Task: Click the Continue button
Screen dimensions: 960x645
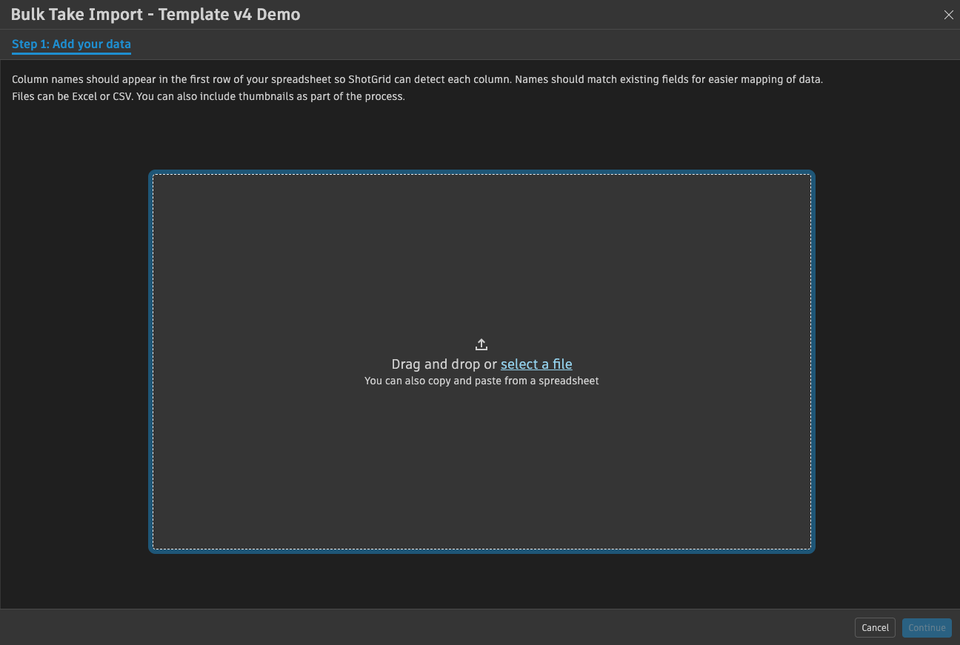Action: coord(927,628)
